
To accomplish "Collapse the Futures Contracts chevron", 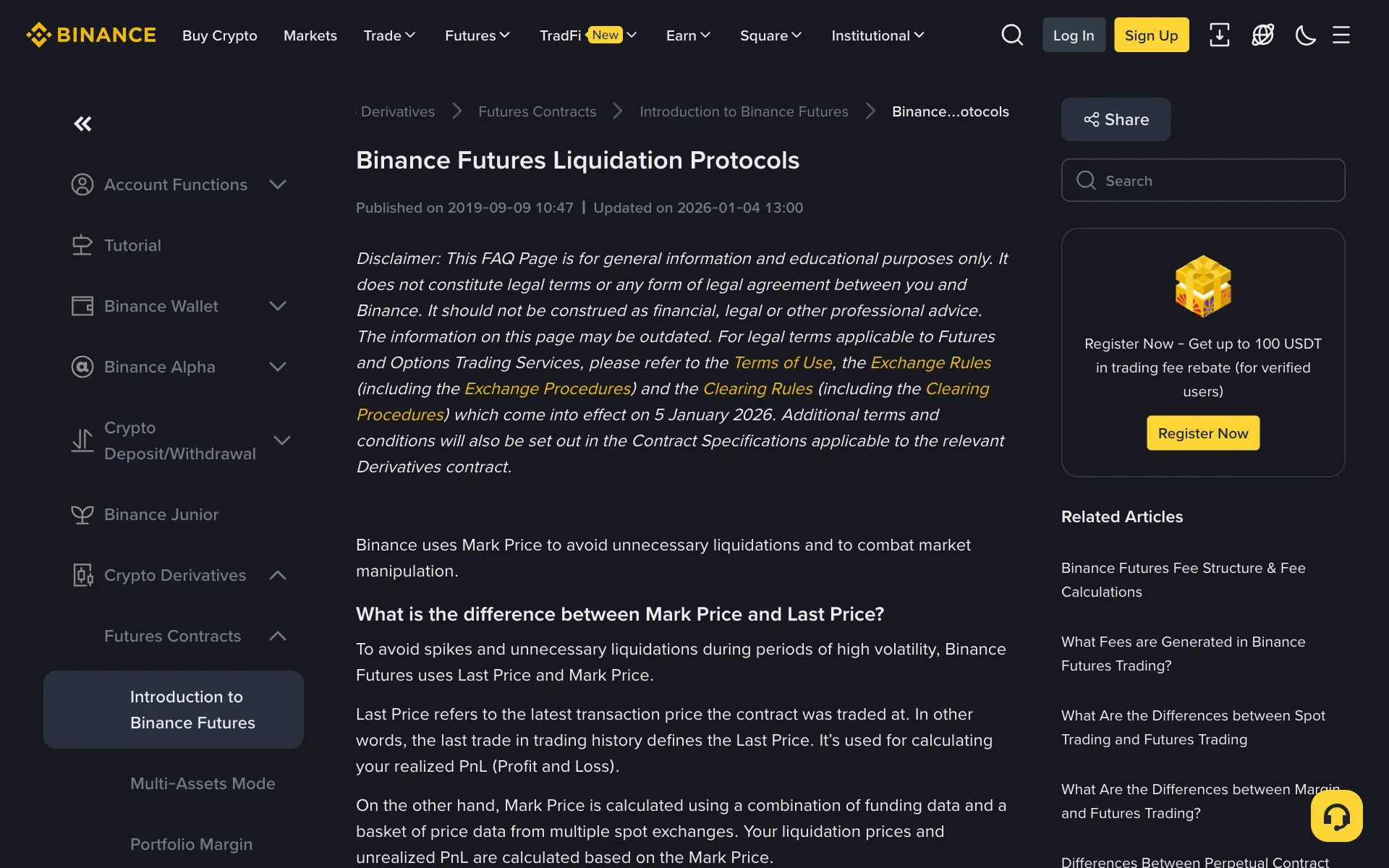I will coord(278,636).
